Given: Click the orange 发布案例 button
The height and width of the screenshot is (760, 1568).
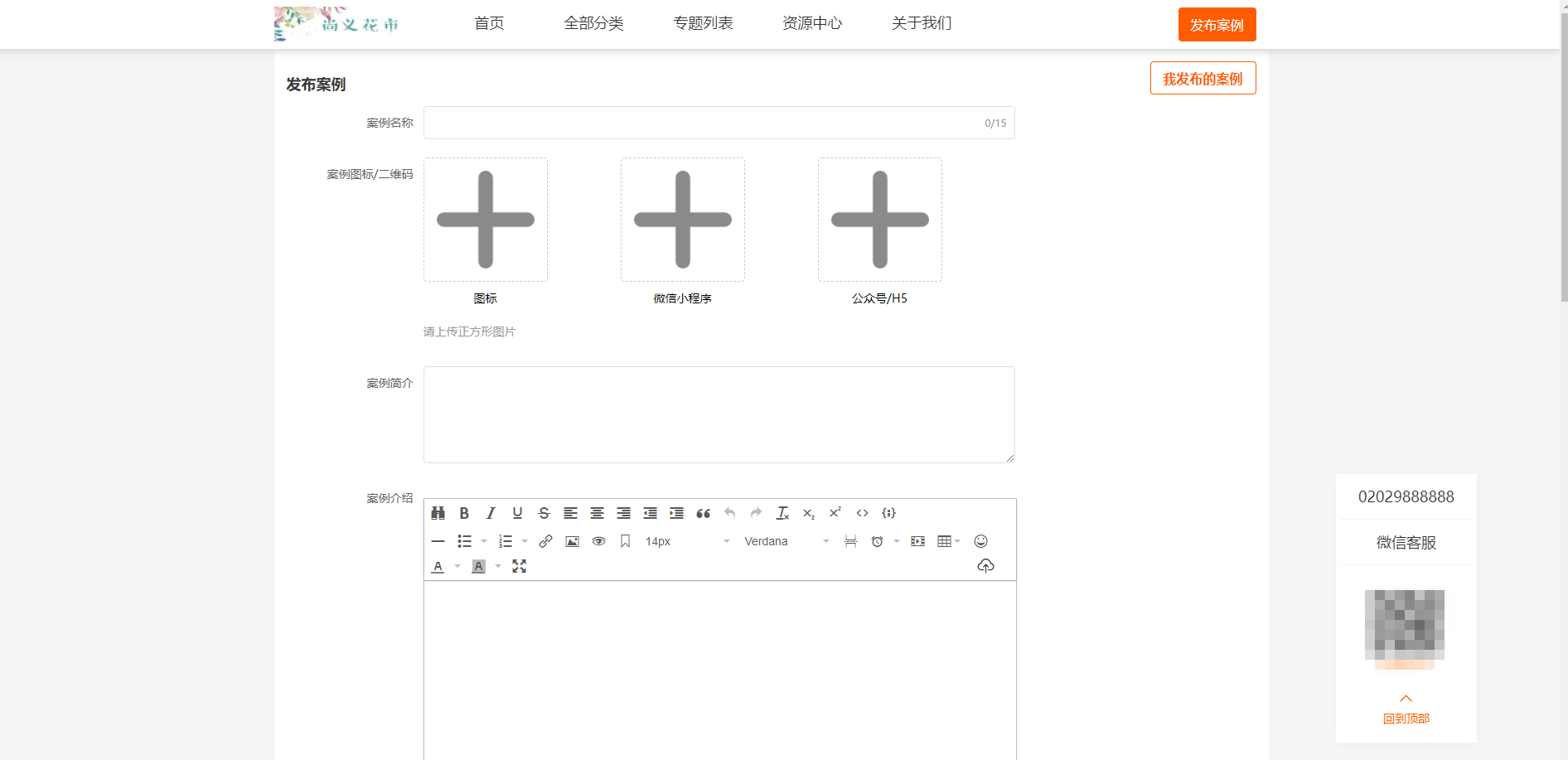Looking at the screenshot, I should coord(1217,25).
